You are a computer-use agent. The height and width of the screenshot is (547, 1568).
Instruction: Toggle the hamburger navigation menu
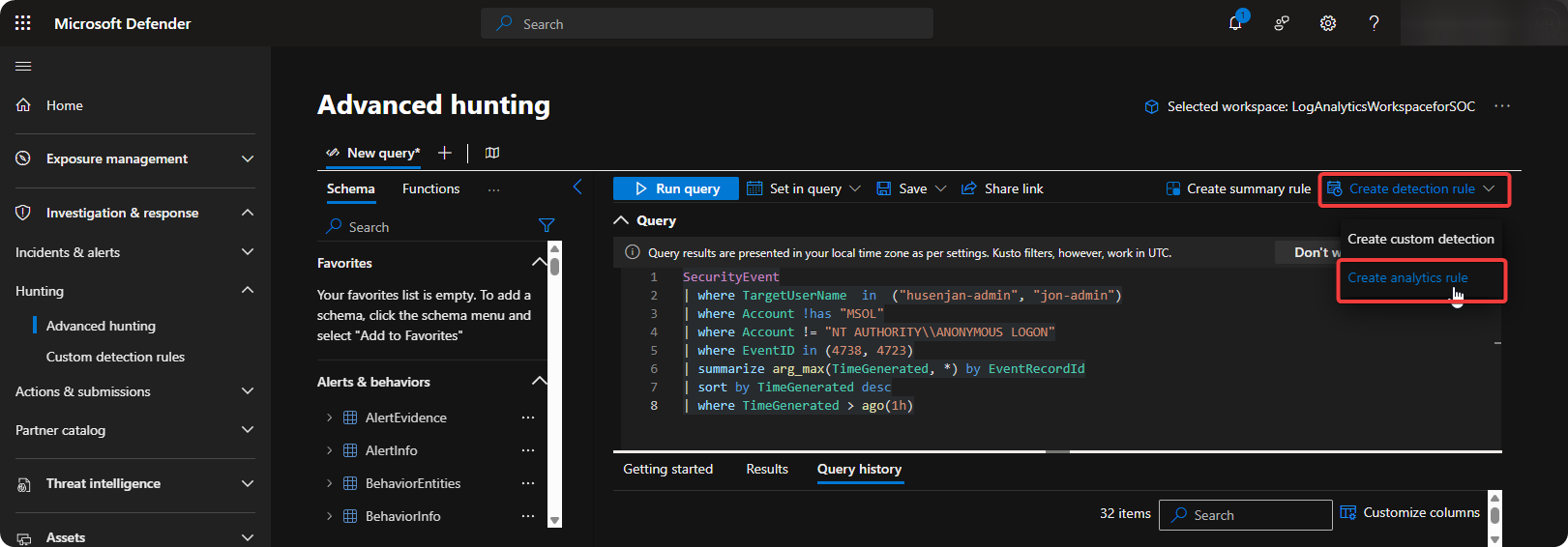click(x=23, y=66)
